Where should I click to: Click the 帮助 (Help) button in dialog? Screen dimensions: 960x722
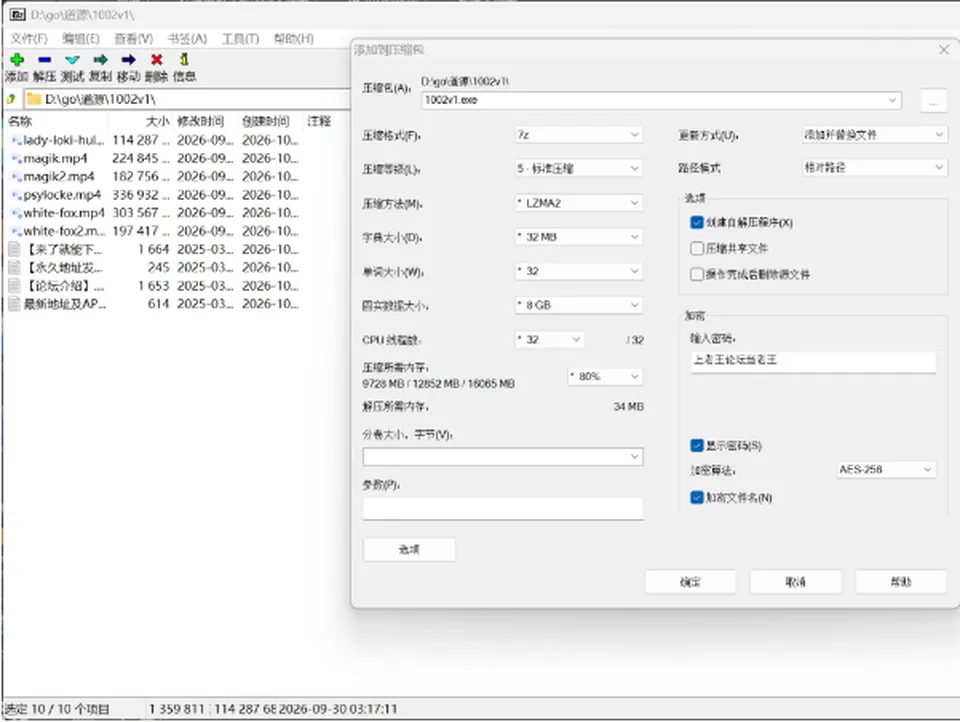pyautogui.click(x=901, y=582)
